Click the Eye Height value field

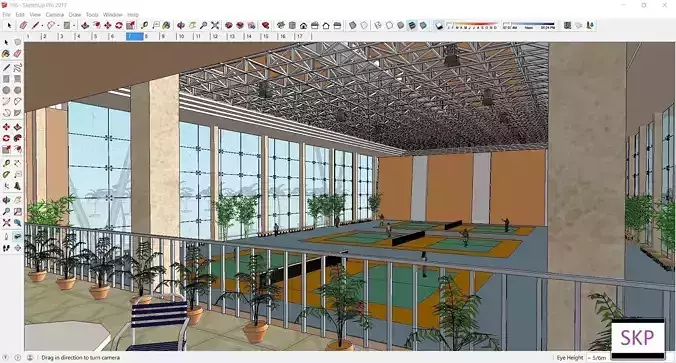point(599,358)
